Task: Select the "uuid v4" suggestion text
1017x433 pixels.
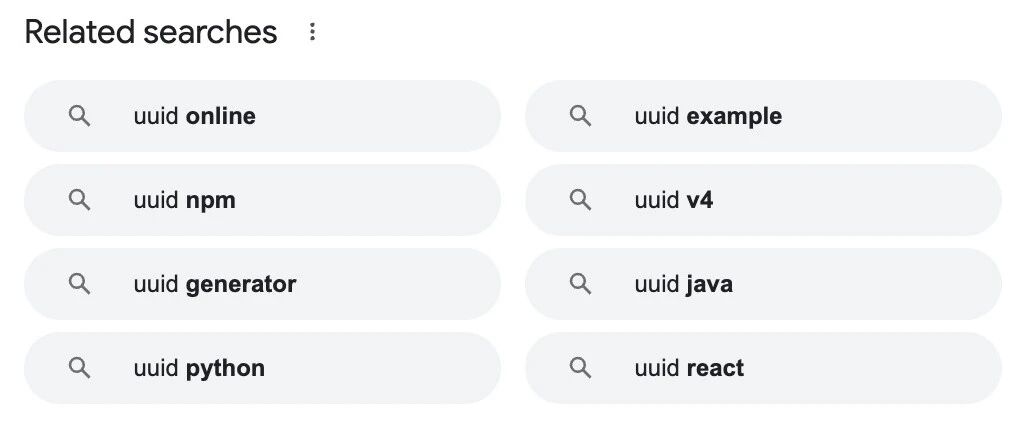Action: pyautogui.click(x=674, y=200)
